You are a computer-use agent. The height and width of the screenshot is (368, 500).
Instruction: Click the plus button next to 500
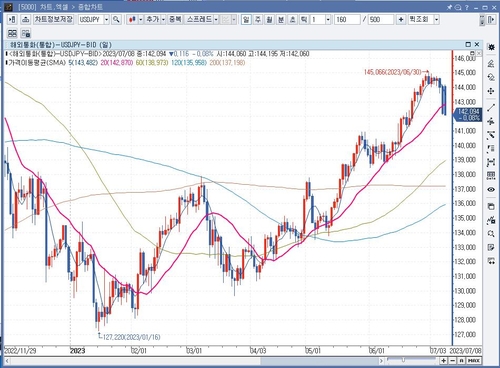click(401, 20)
